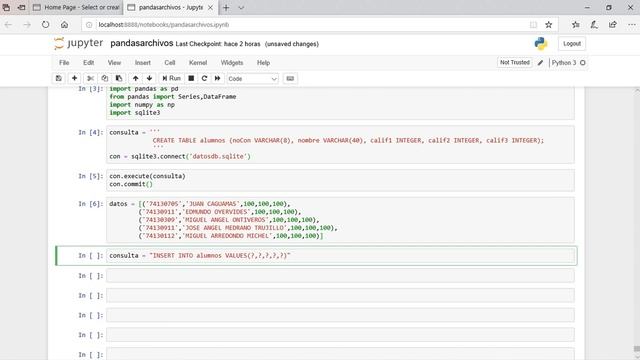
Task: Go forward in browser
Action: click(x=27, y=25)
